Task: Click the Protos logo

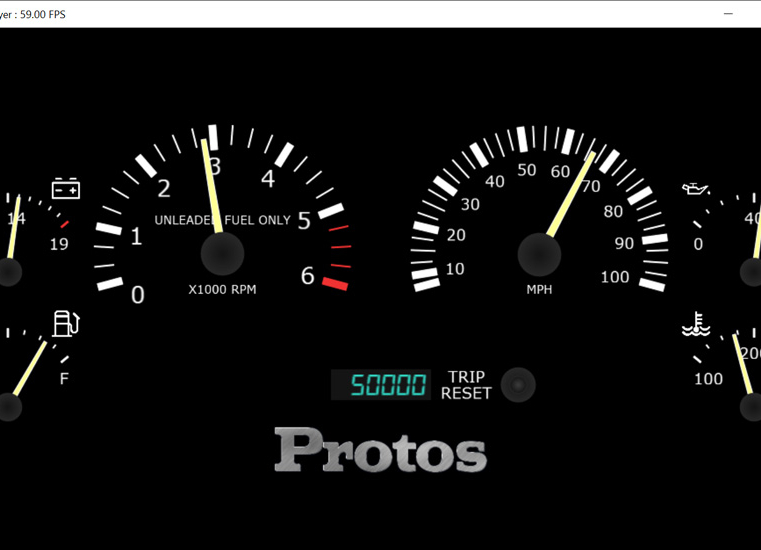Action: 380,450
